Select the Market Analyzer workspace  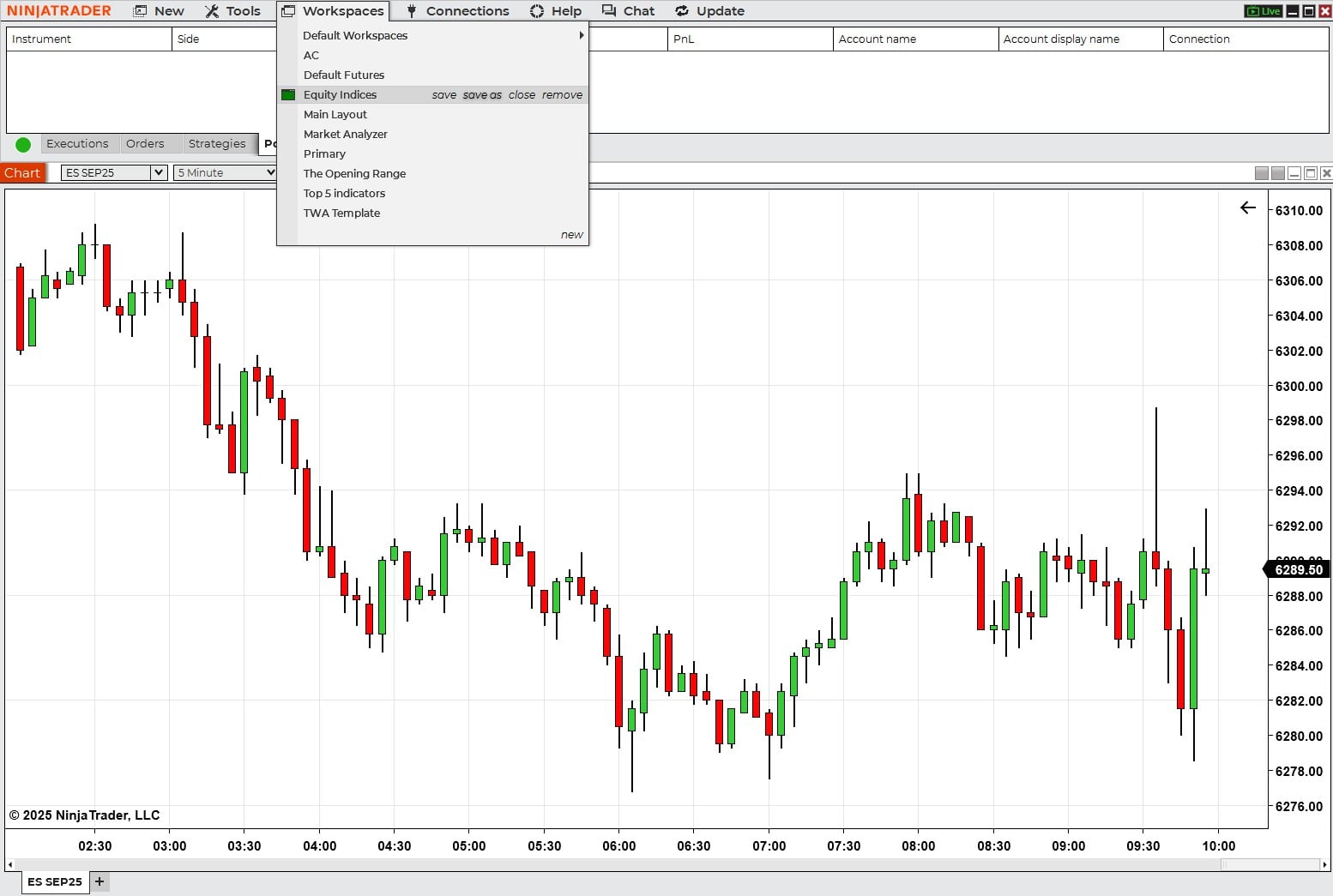pos(346,134)
